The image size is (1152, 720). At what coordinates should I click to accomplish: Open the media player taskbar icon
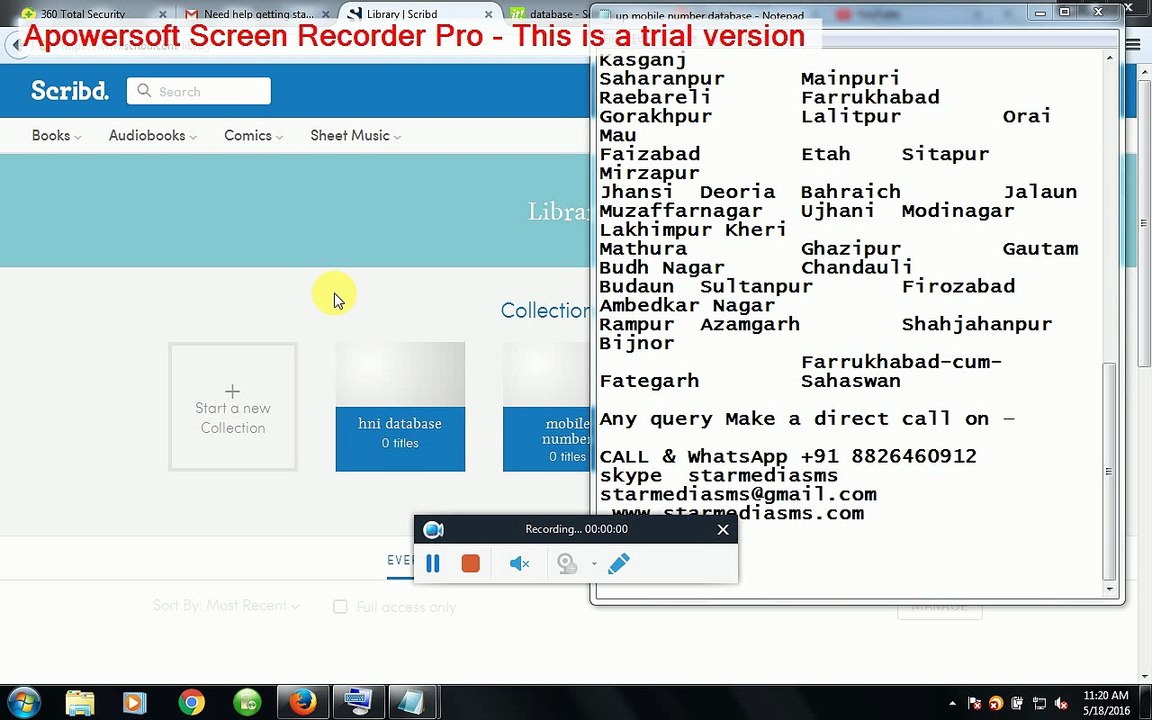[x=134, y=703]
